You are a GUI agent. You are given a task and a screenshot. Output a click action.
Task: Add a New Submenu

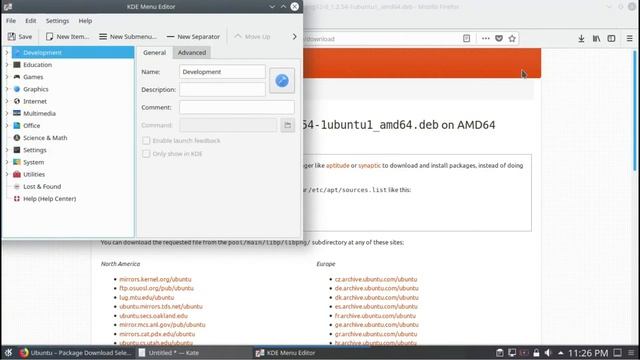(x=128, y=36)
